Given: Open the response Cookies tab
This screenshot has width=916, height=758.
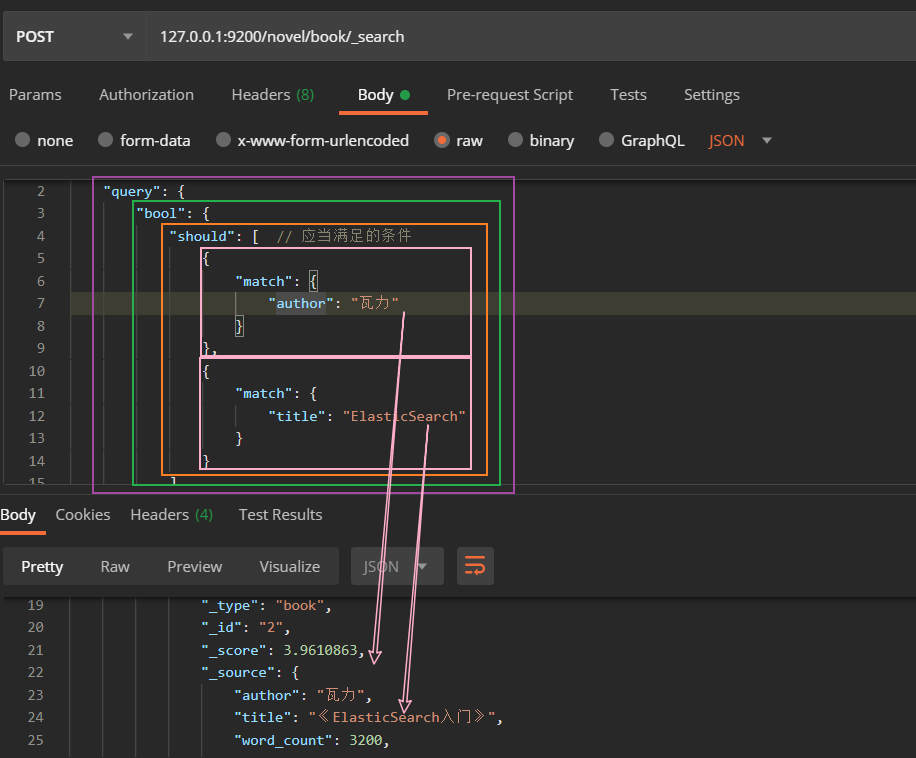Looking at the screenshot, I should [83, 514].
